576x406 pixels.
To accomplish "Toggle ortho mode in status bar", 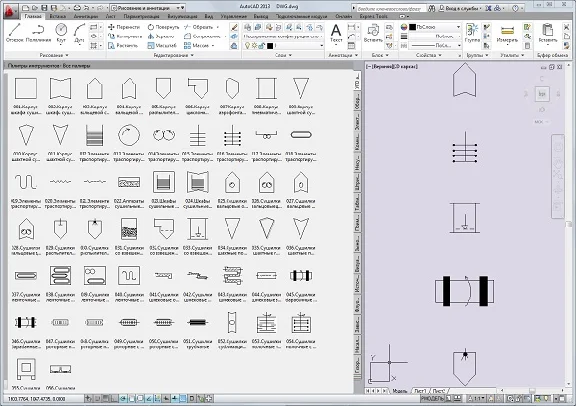I will (x=114, y=398).
